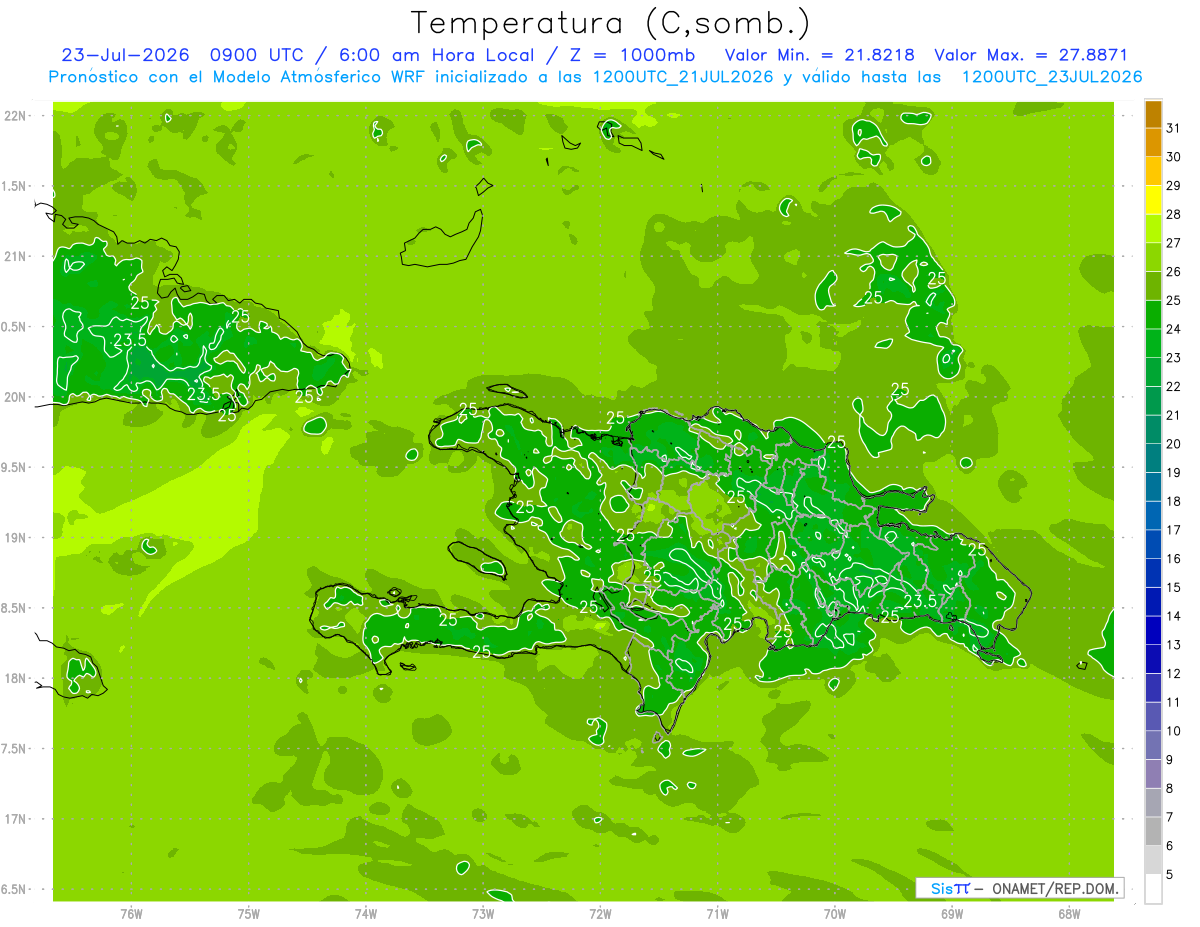Screen dimensions: 1200x927
Task: Click the "22N" latitude axis label
Action: point(16,115)
